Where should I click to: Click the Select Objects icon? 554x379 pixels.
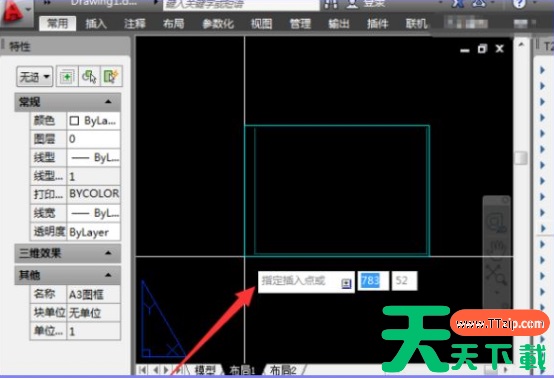click(x=89, y=76)
